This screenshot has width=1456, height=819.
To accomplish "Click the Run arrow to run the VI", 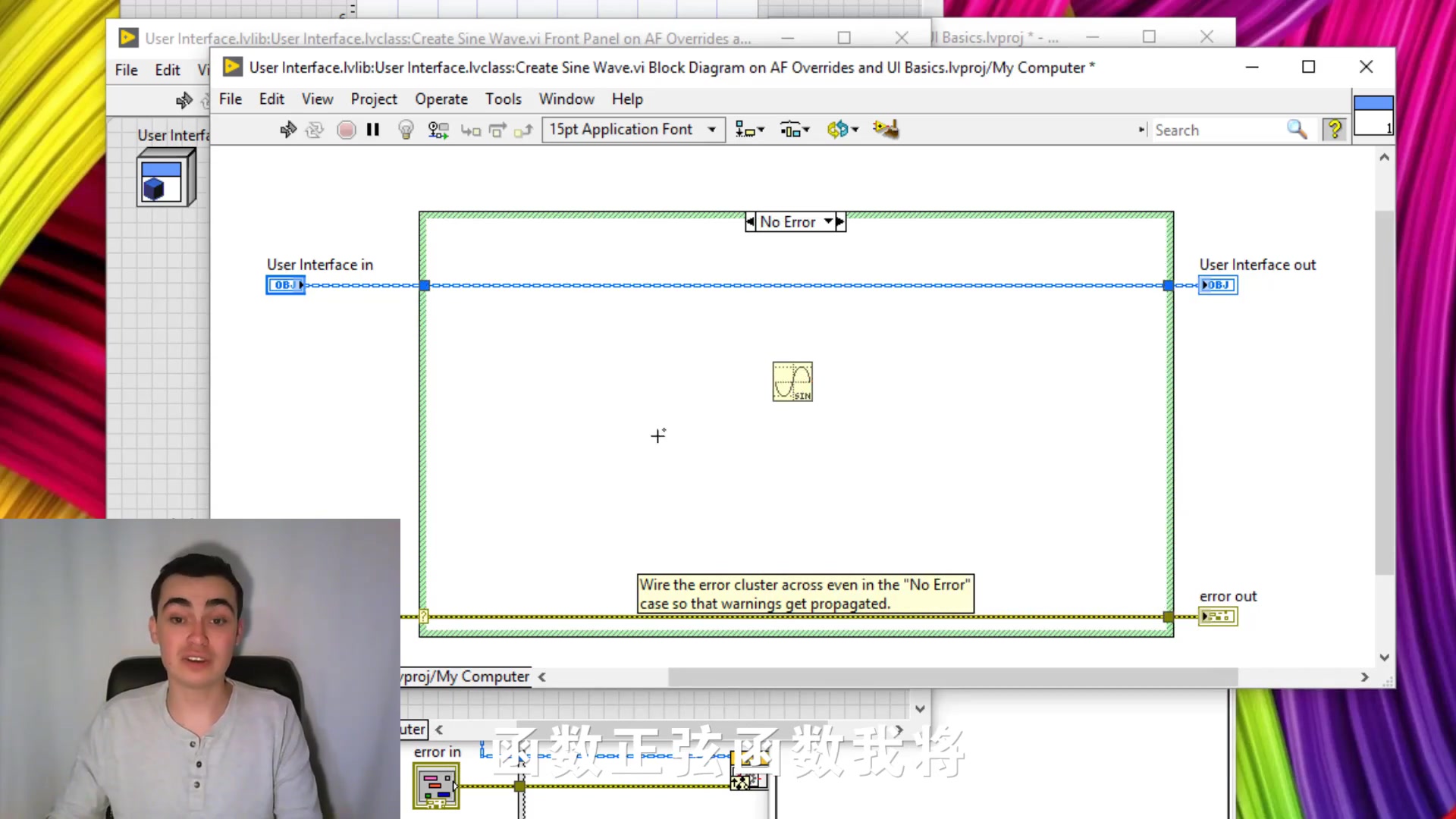I will [x=288, y=129].
